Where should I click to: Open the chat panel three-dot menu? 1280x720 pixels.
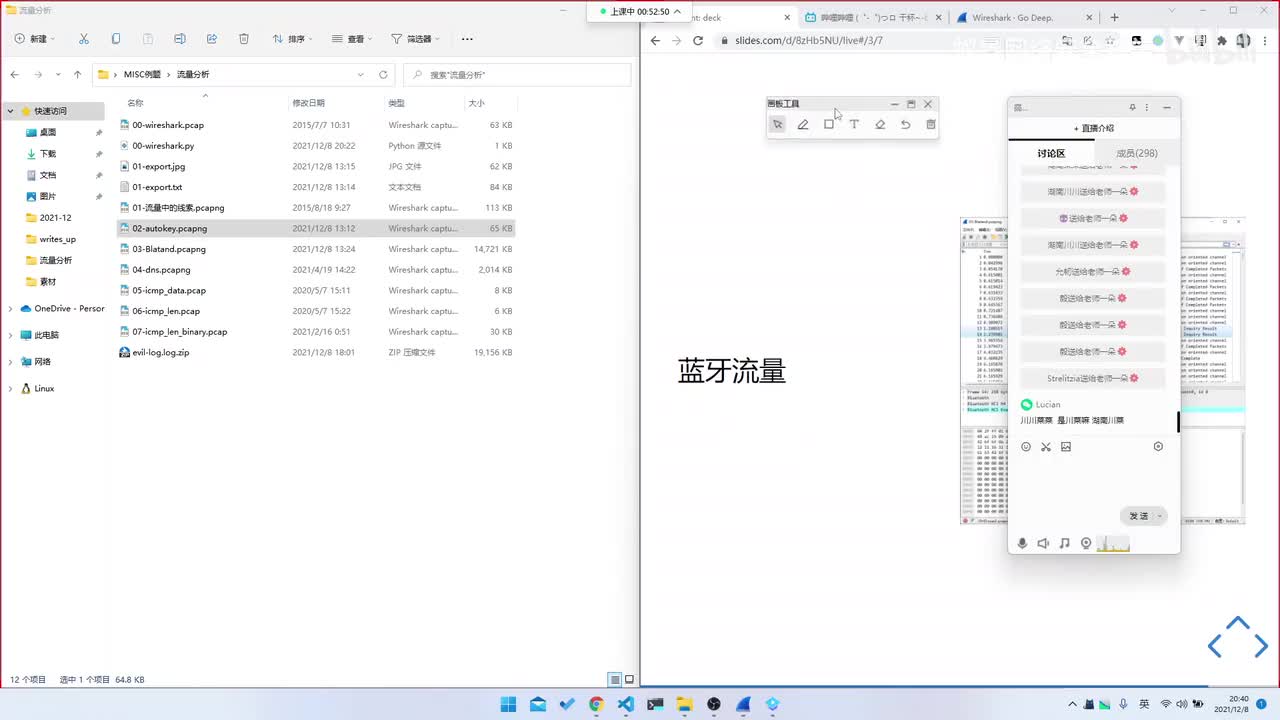pyautogui.click(x=1147, y=107)
